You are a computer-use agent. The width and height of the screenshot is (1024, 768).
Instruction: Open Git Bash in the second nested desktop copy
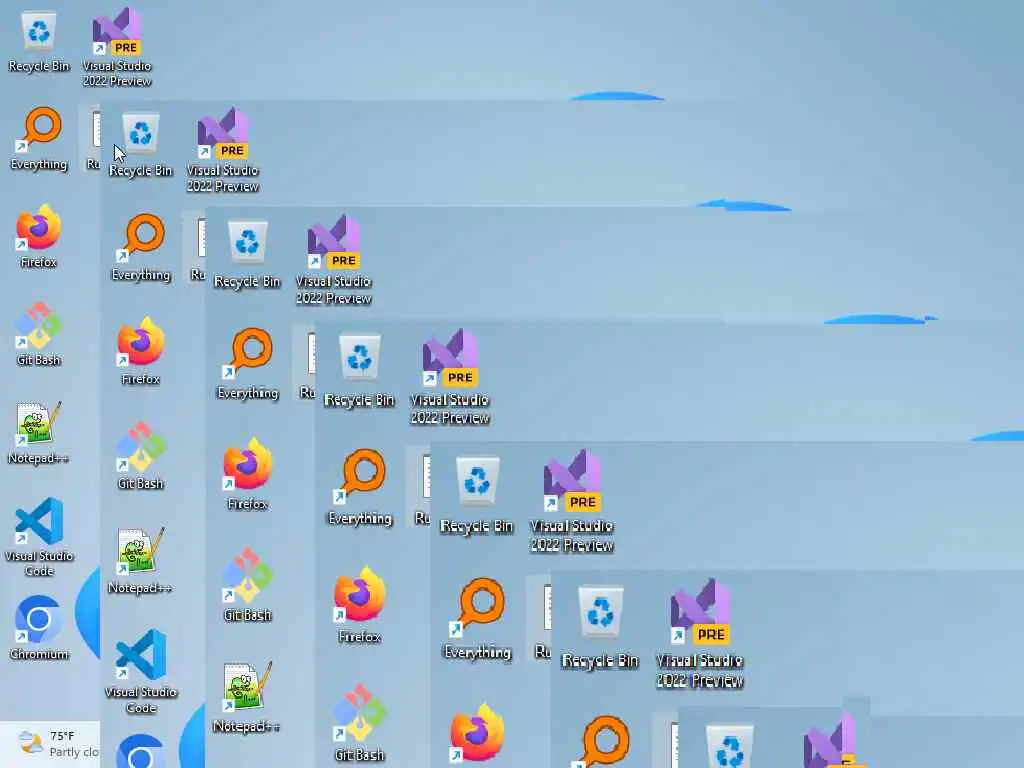[247, 585]
